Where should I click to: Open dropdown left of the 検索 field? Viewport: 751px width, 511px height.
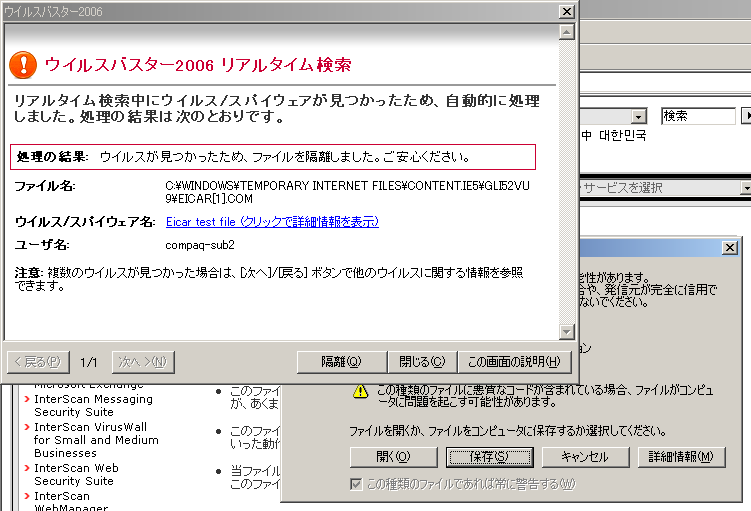[x=638, y=116]
